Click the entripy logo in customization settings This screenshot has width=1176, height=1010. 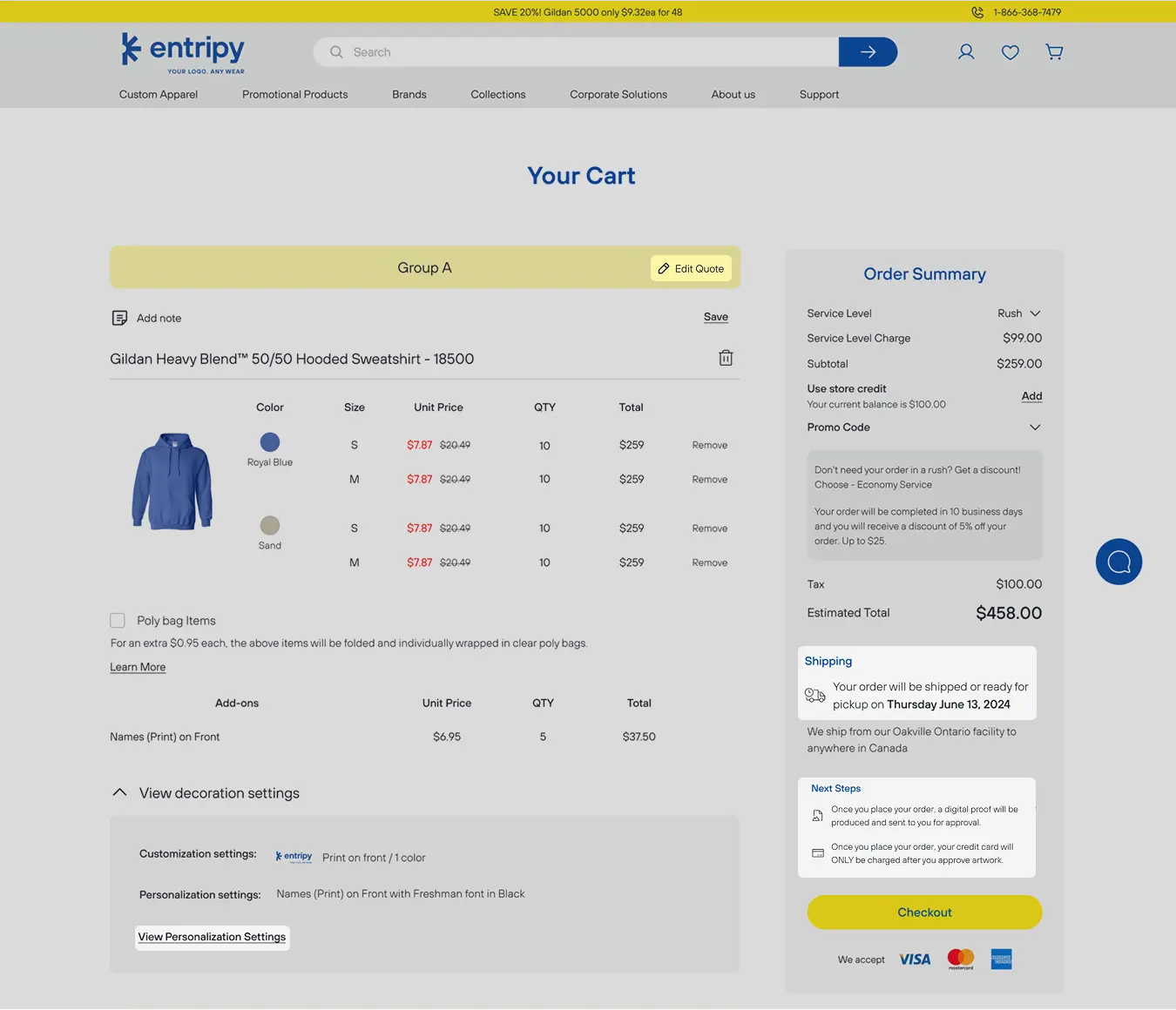(294, 857)
